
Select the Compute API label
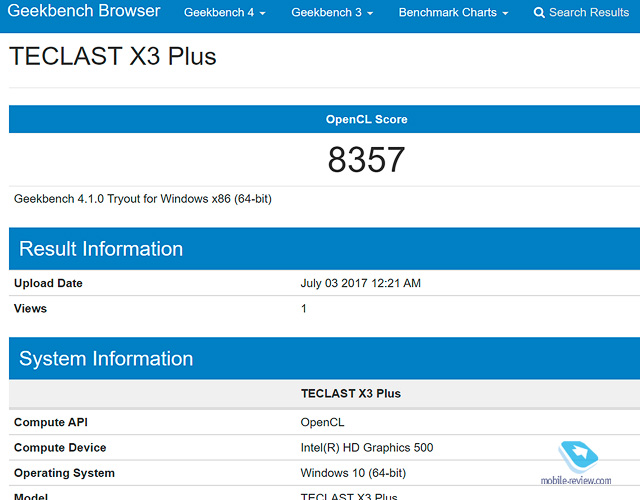51,422
